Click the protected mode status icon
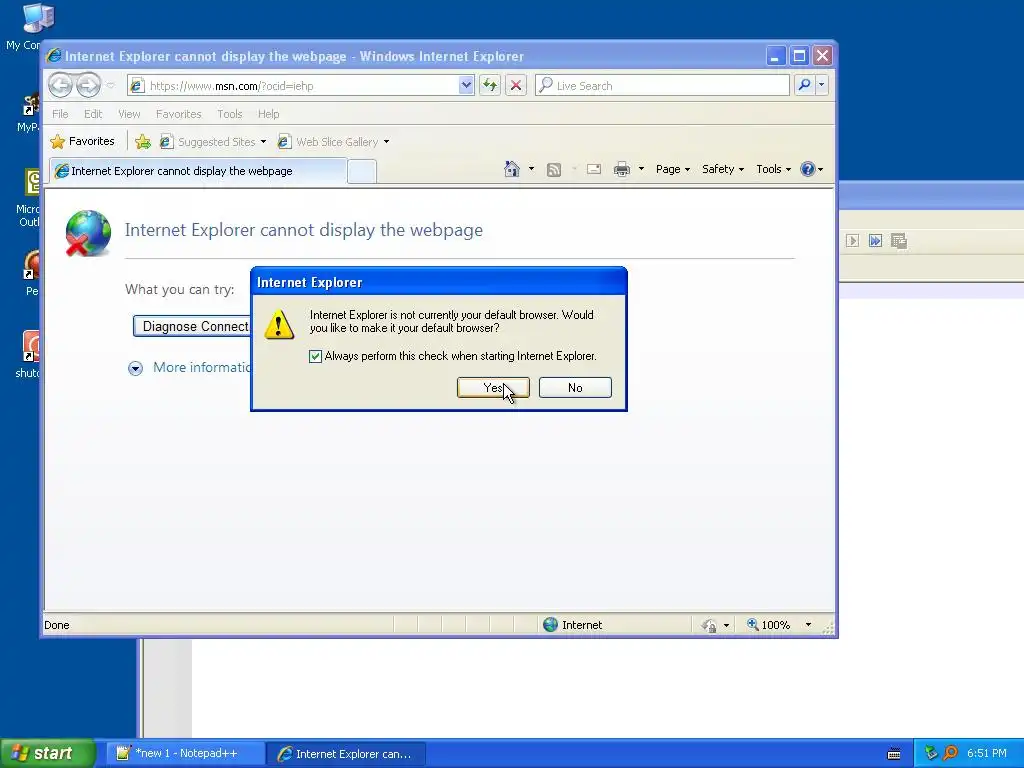1024x768 pixels. coord(709,625)
